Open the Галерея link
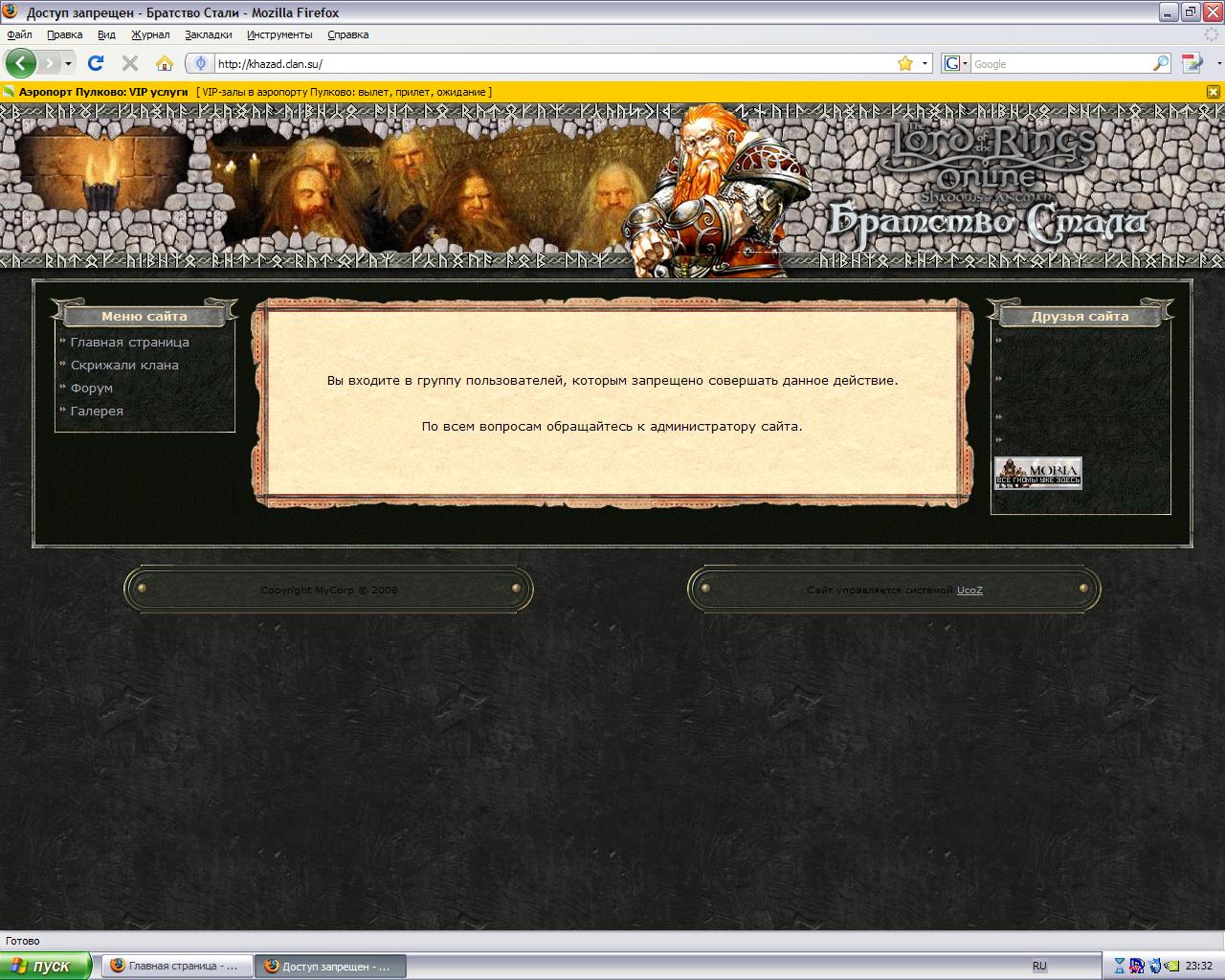The image size is (1225, 980). (97, 411)
